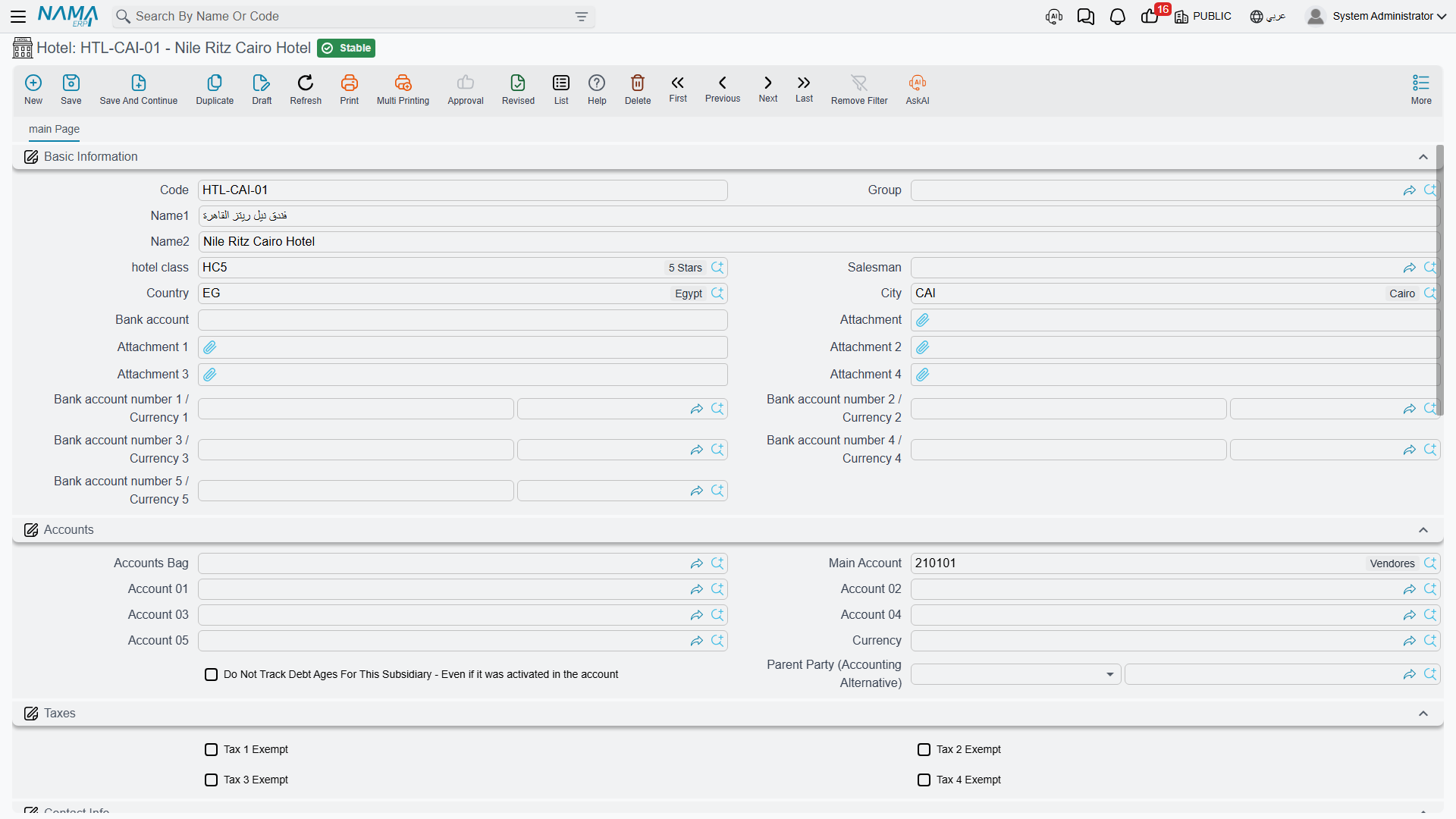Open linked record arrow for Currency 5
Viewport: 1456px width, 819px height.
click(x=697, y=491)
